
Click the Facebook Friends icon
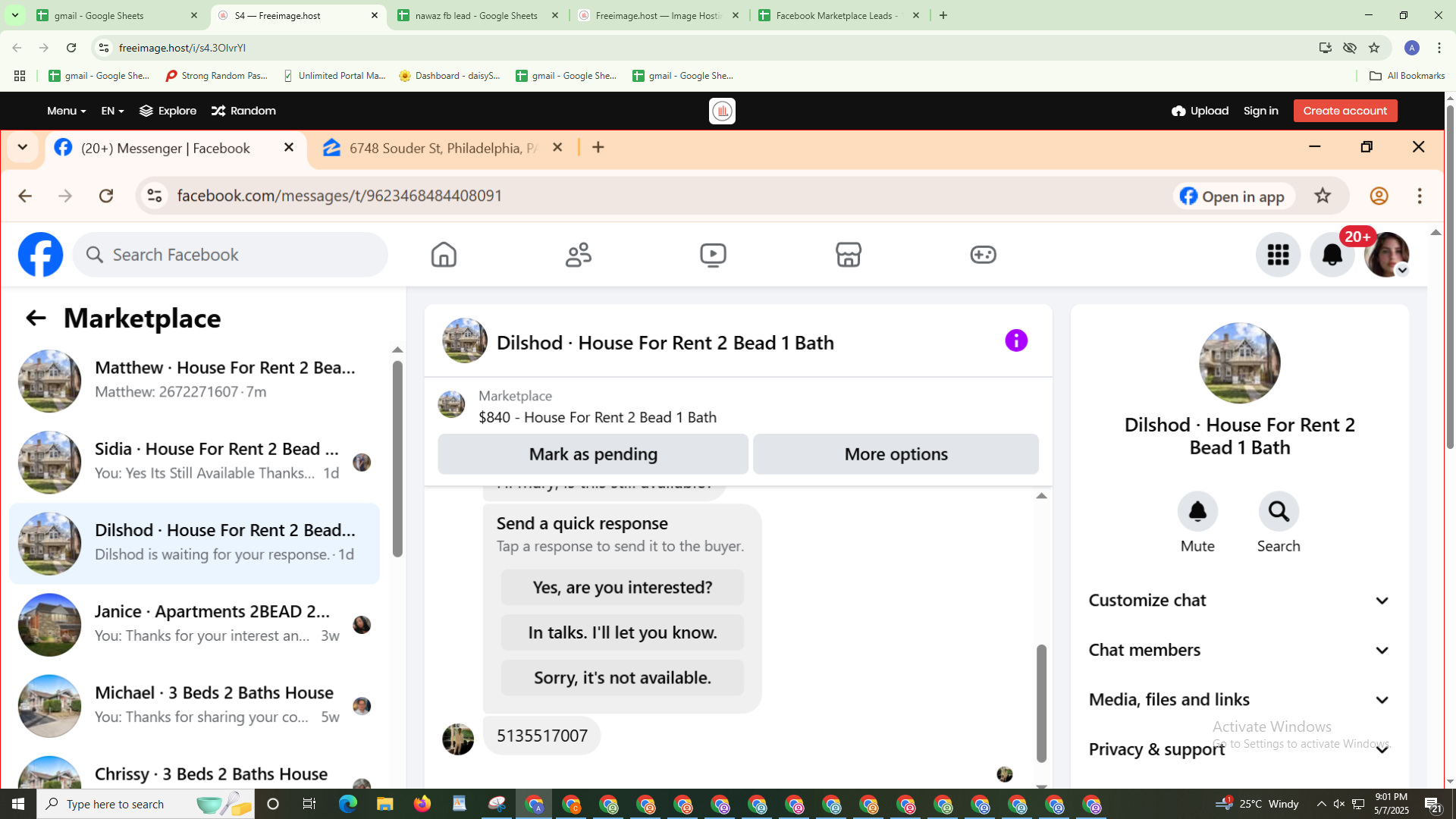(x=578, y=255)
